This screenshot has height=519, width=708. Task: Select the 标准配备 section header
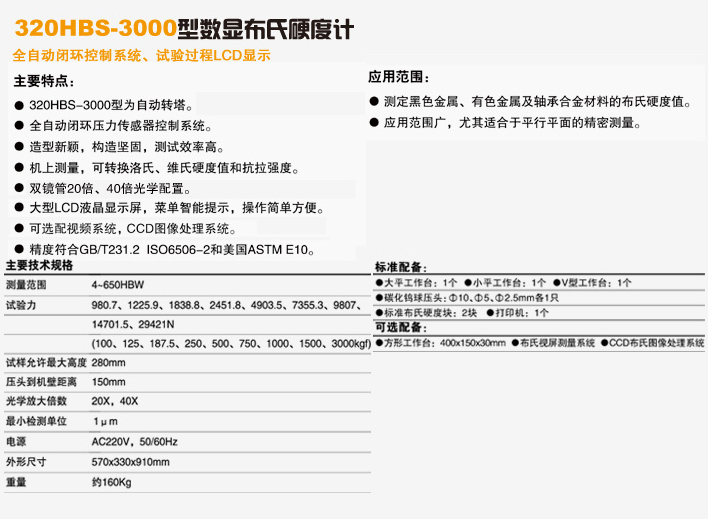[x=400, y=268]
